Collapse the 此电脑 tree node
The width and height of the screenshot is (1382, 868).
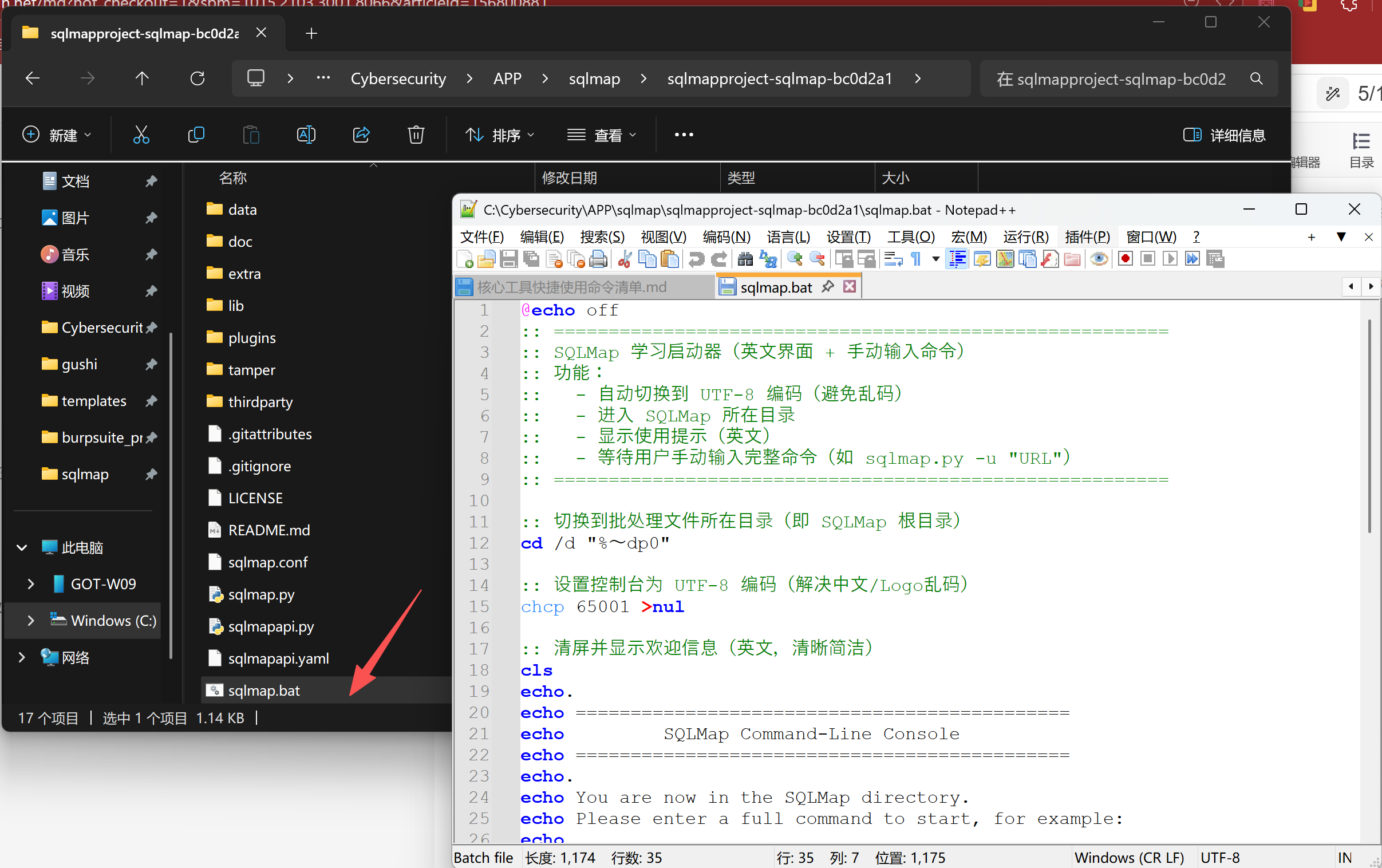(22, 548)
